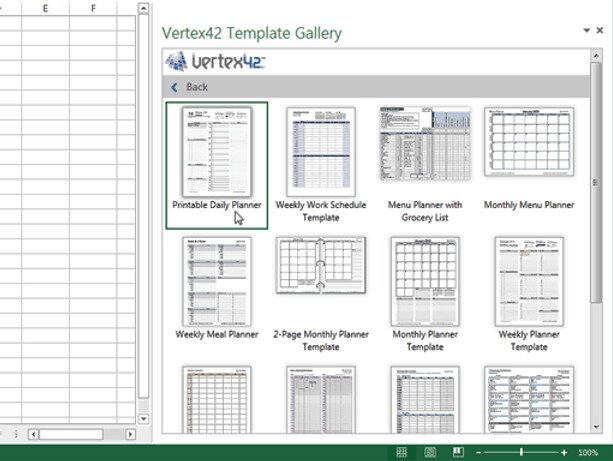613x461 pixels.
Task: Click the 100% zoom level indicator
Action: click(588, 453)
